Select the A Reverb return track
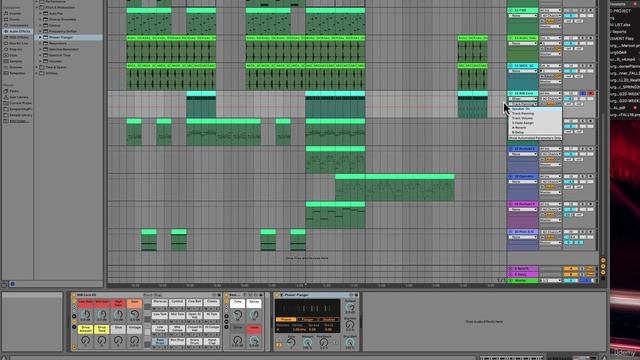The height and width of the screenshot is (360, 640). click(524, 269)
